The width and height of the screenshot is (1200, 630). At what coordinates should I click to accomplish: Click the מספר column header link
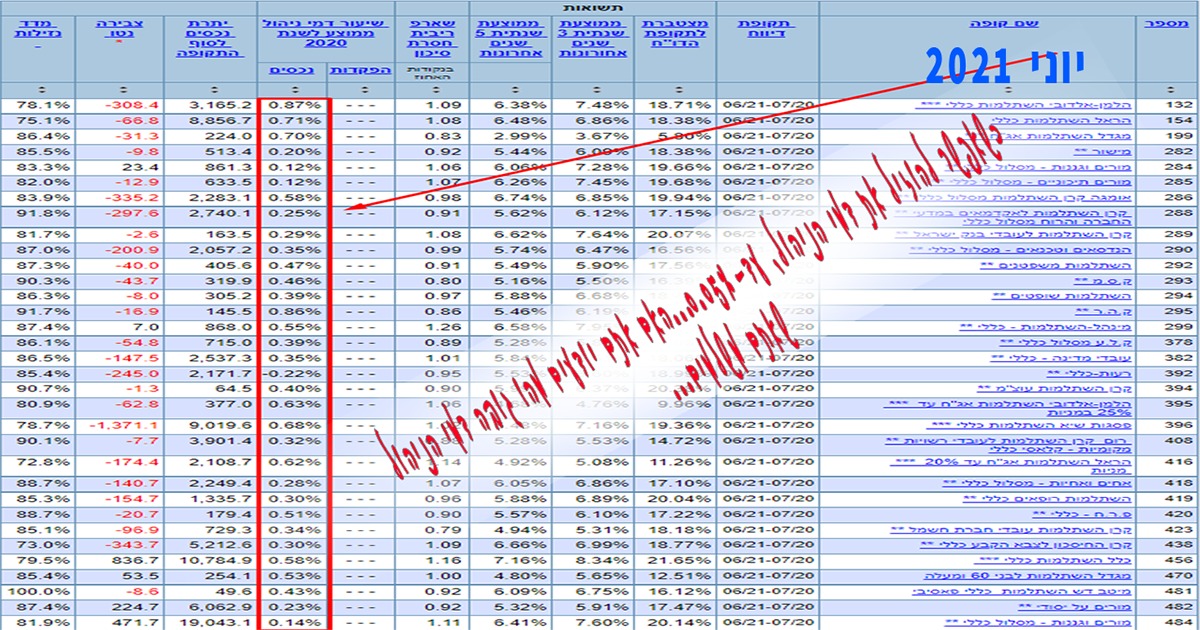(1168, 21)
